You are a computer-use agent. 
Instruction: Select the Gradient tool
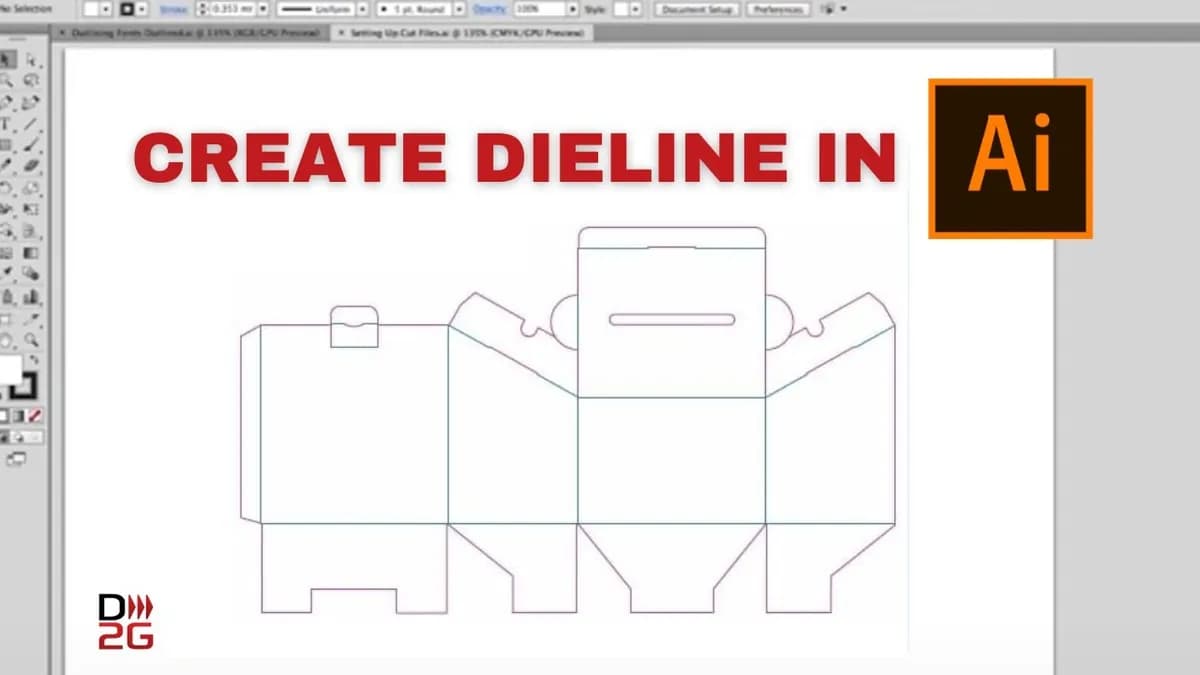[x=31, y=252]
